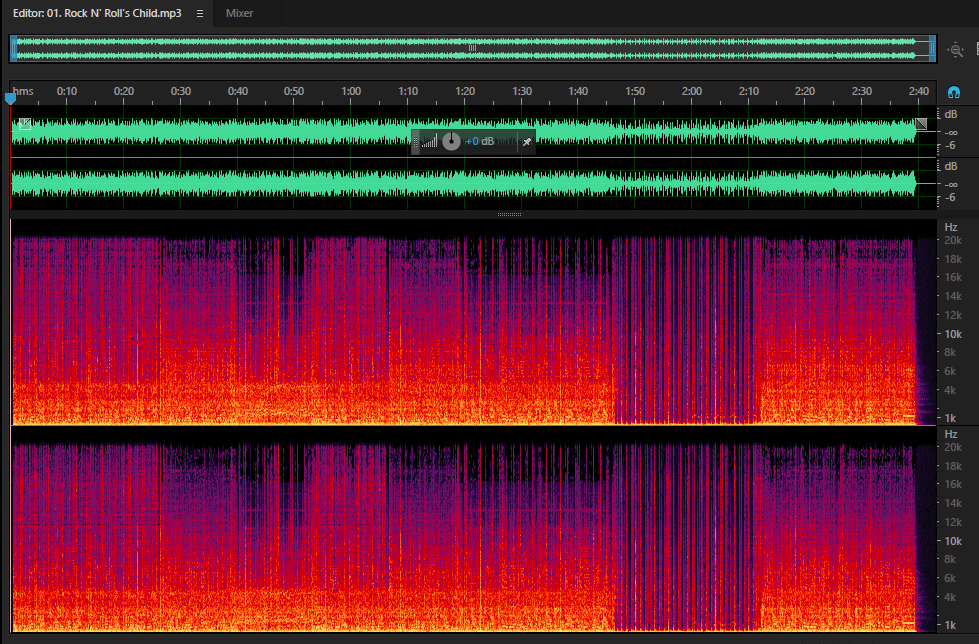Click the fade in handle on waveform
The image size is (979, 644).
[24, 124]
